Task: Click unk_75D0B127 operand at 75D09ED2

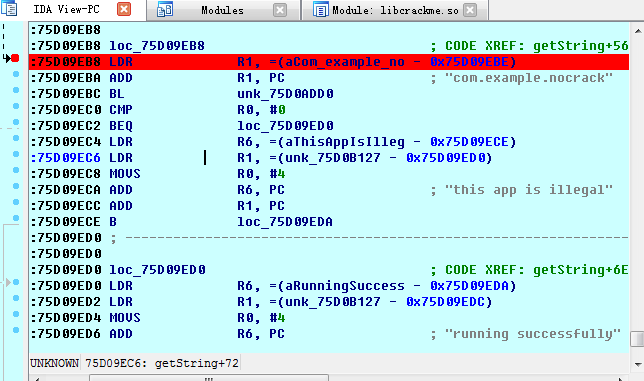Action: pos(333,302)
